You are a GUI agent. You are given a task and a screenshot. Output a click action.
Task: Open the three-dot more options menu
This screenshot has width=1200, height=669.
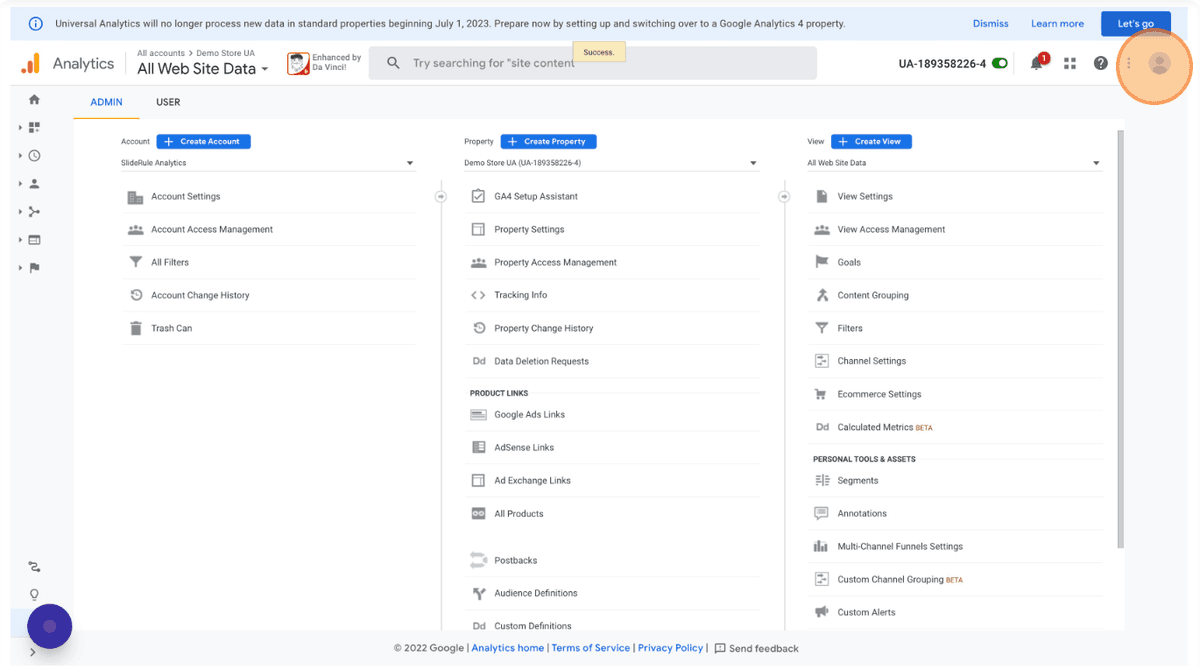coord(1129,63)
